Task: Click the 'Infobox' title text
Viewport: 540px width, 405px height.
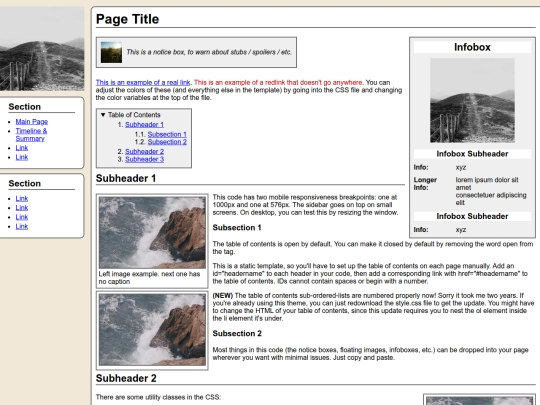Action: click(x=472, y=47)
